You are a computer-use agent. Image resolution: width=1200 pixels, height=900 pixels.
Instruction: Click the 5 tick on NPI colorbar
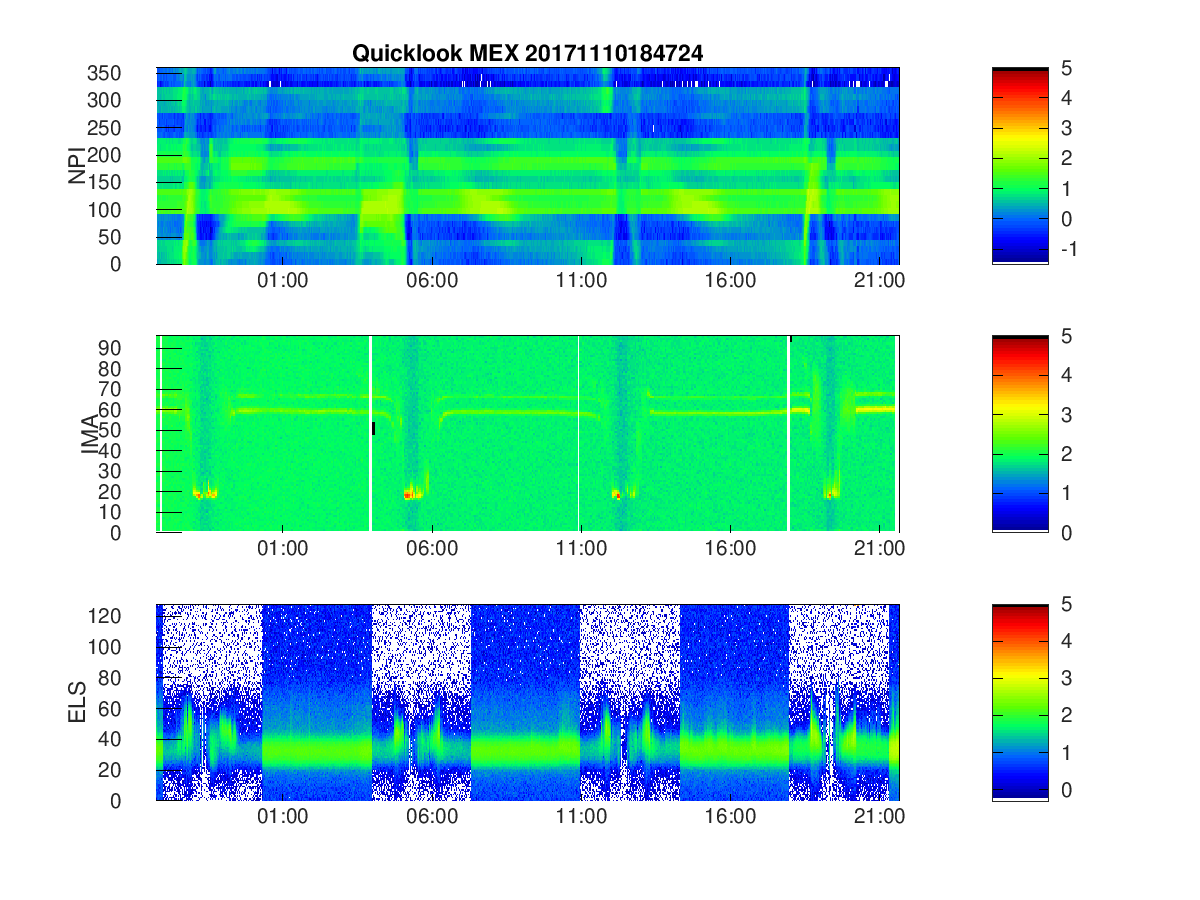tap(1067, 68)
